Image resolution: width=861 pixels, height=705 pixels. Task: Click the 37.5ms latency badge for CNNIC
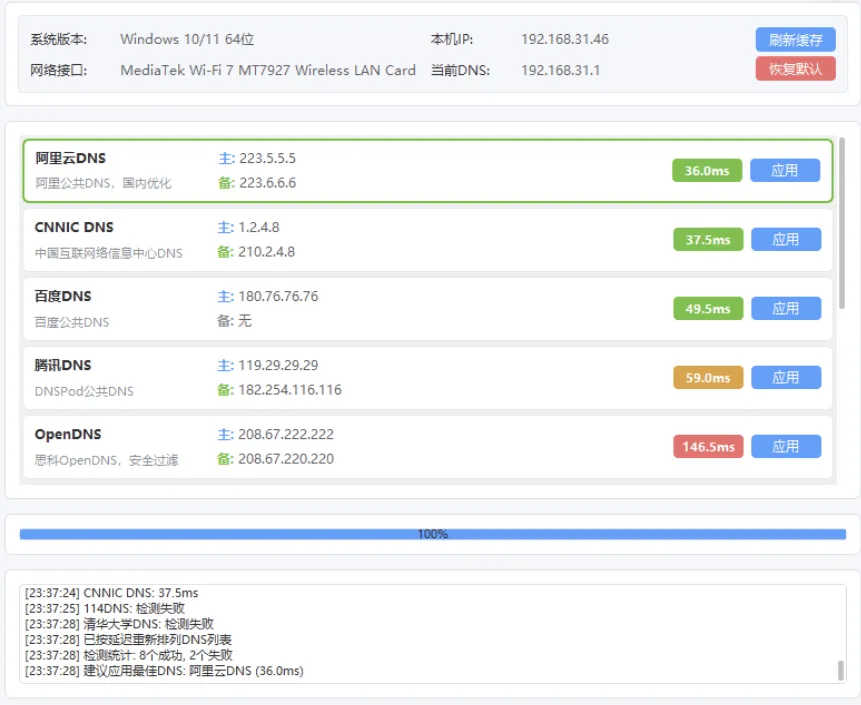pyautogui.click(x=707, y=239)
